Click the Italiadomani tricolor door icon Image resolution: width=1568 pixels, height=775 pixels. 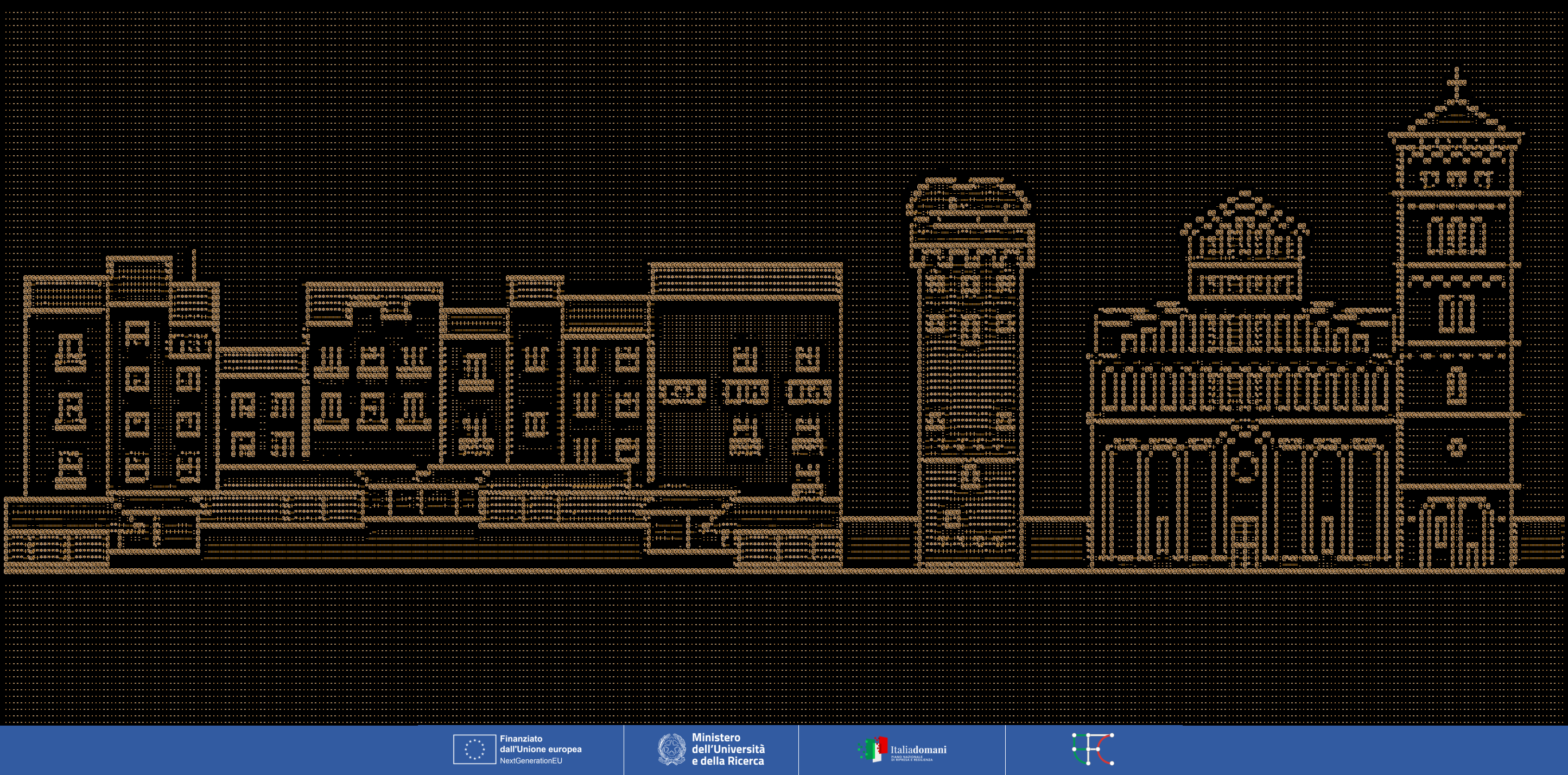[x=877, y=750]
